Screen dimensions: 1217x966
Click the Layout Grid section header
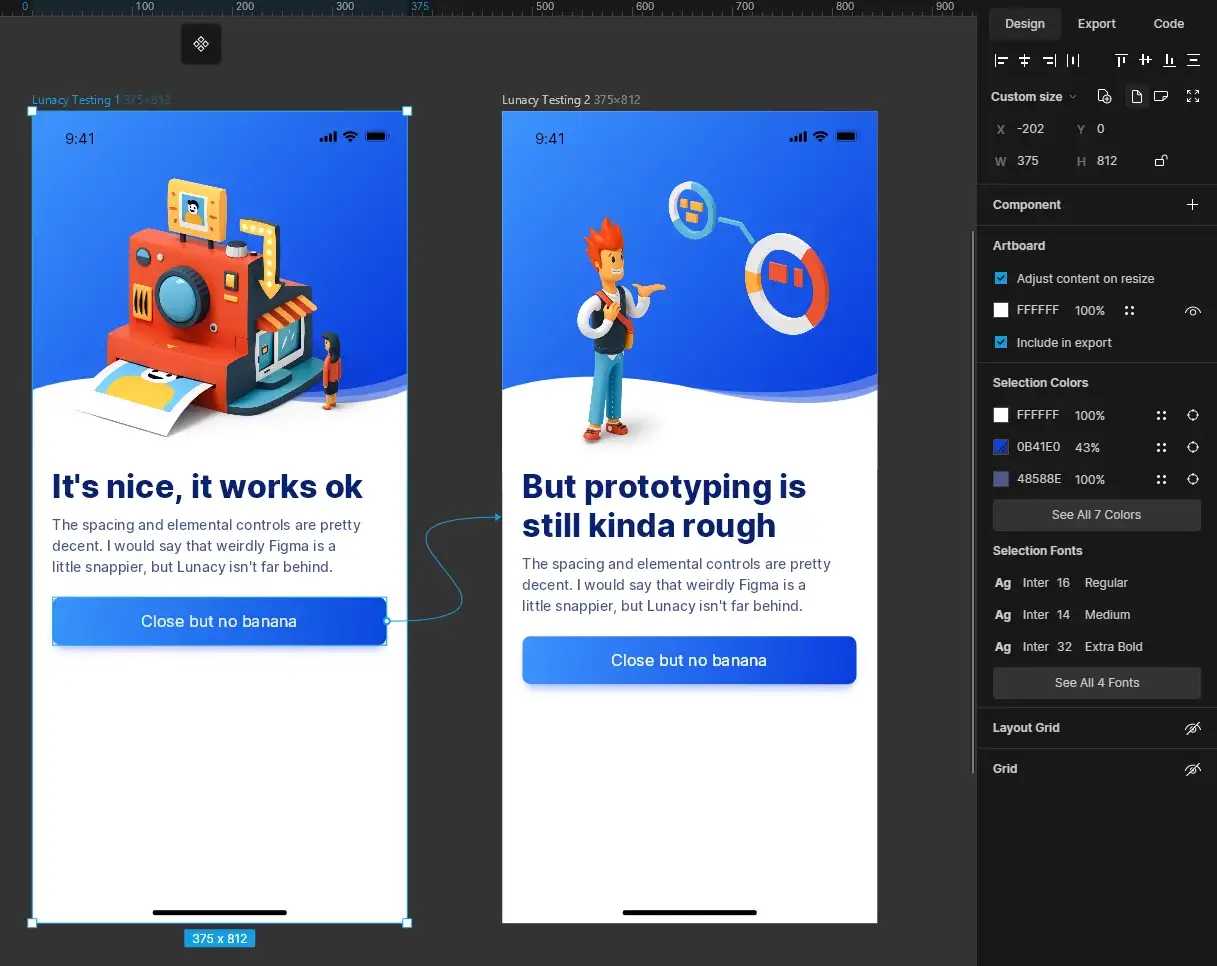[1026, 728]
